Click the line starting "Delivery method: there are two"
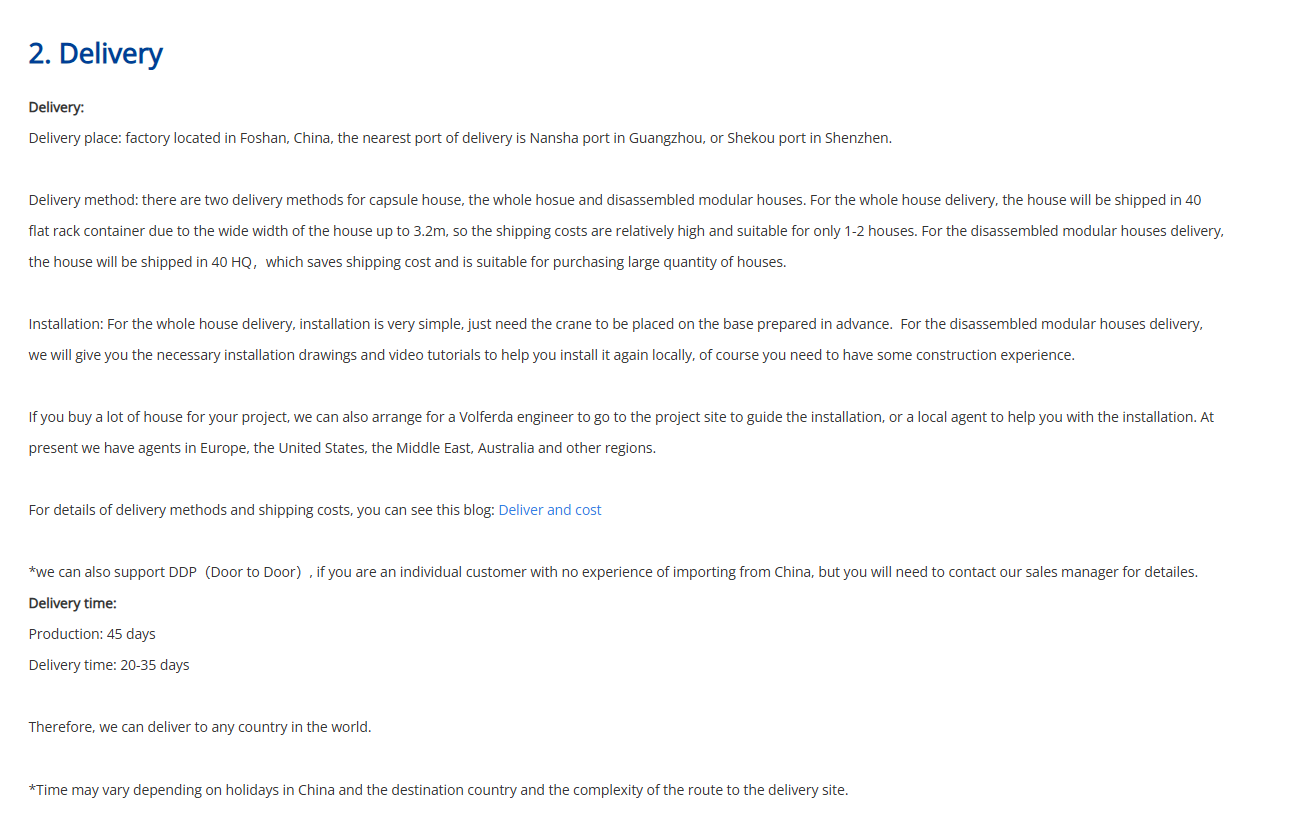The image size is (1295, 813). click(615, 200)
